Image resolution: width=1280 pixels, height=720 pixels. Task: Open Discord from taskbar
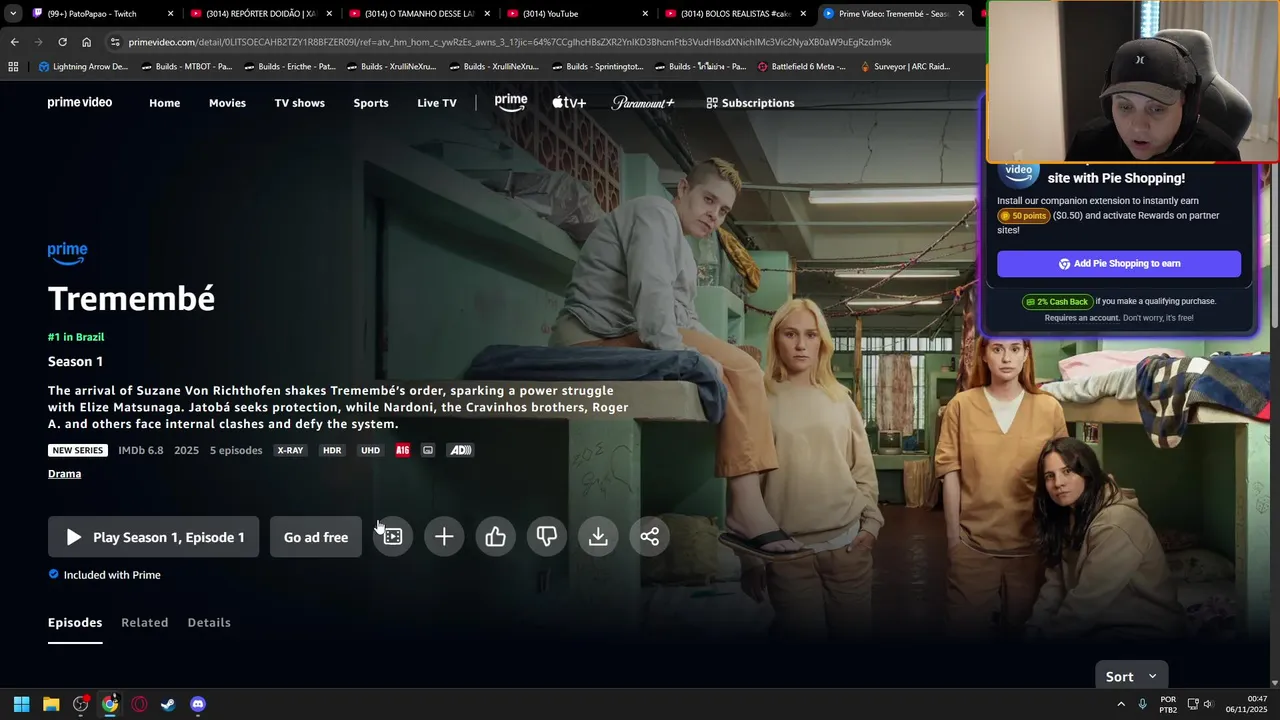click(198, 704)
